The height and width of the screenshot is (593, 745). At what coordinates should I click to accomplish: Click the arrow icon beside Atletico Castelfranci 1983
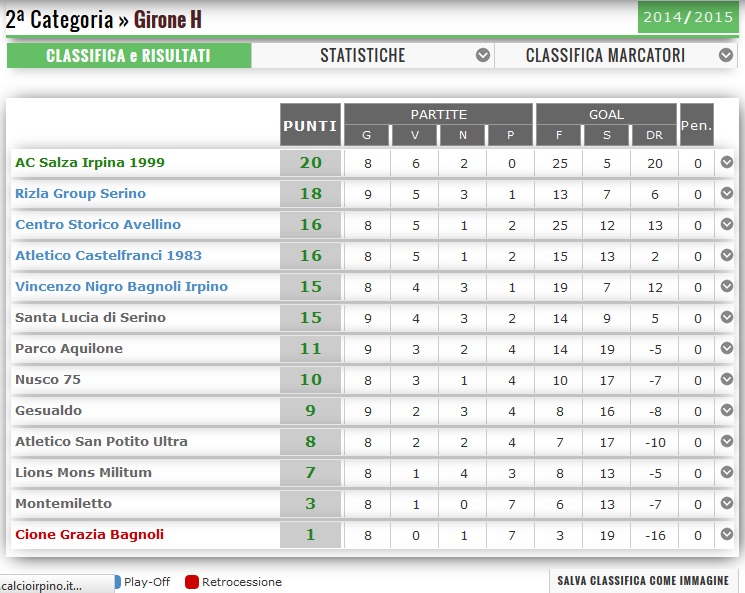727,256
